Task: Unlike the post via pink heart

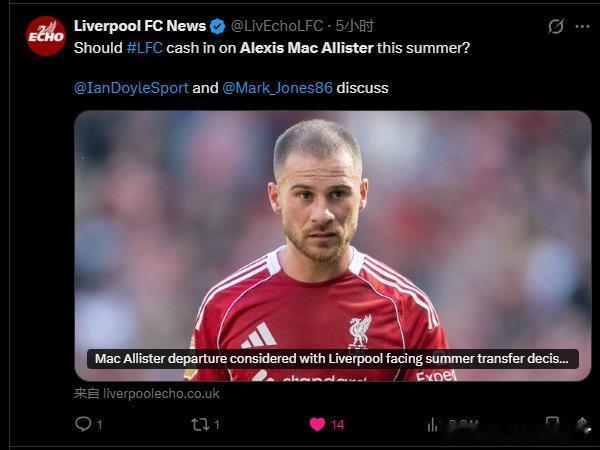Action: tap(317, 424)
